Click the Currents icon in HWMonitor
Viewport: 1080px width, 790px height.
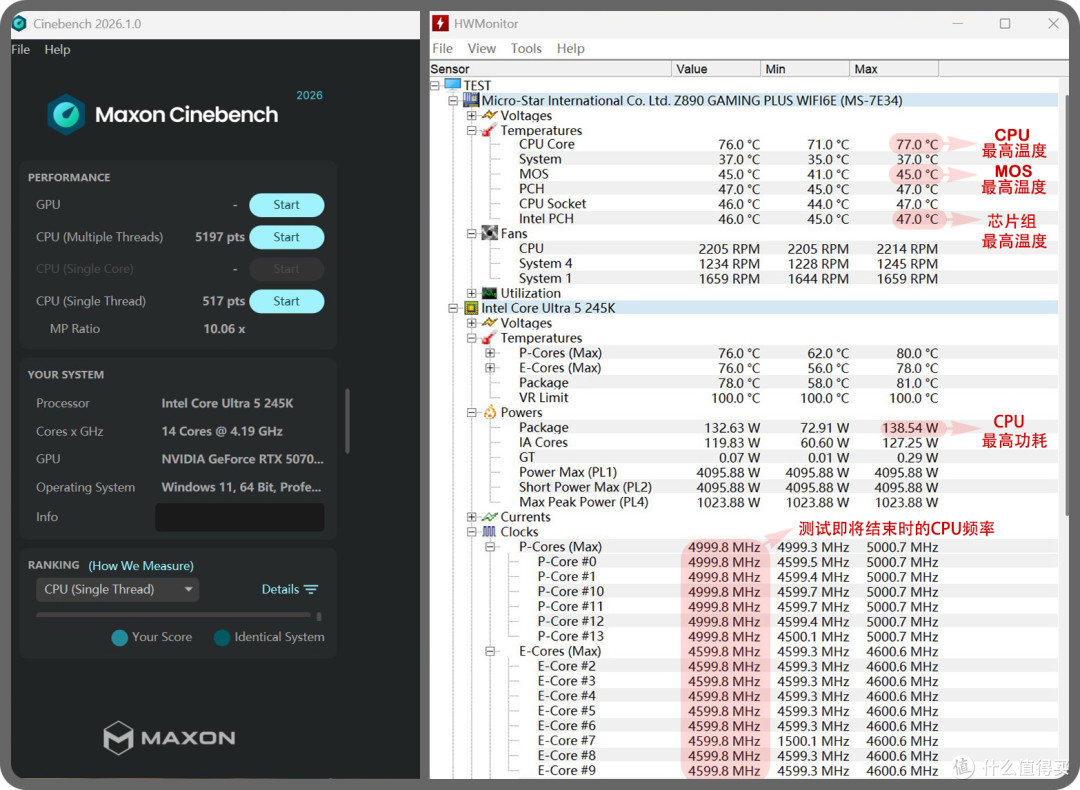490,517
